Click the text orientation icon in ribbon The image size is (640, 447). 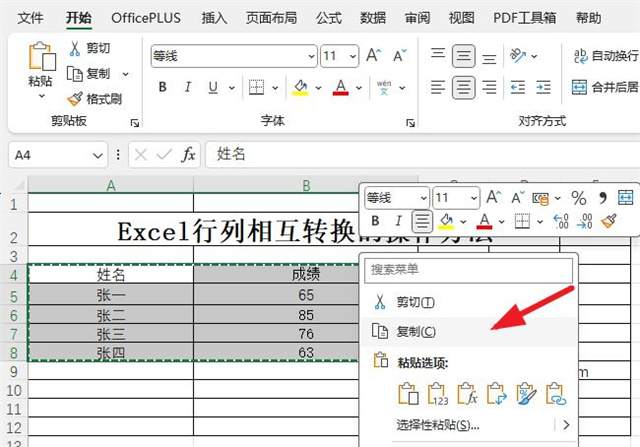(518, 56)
